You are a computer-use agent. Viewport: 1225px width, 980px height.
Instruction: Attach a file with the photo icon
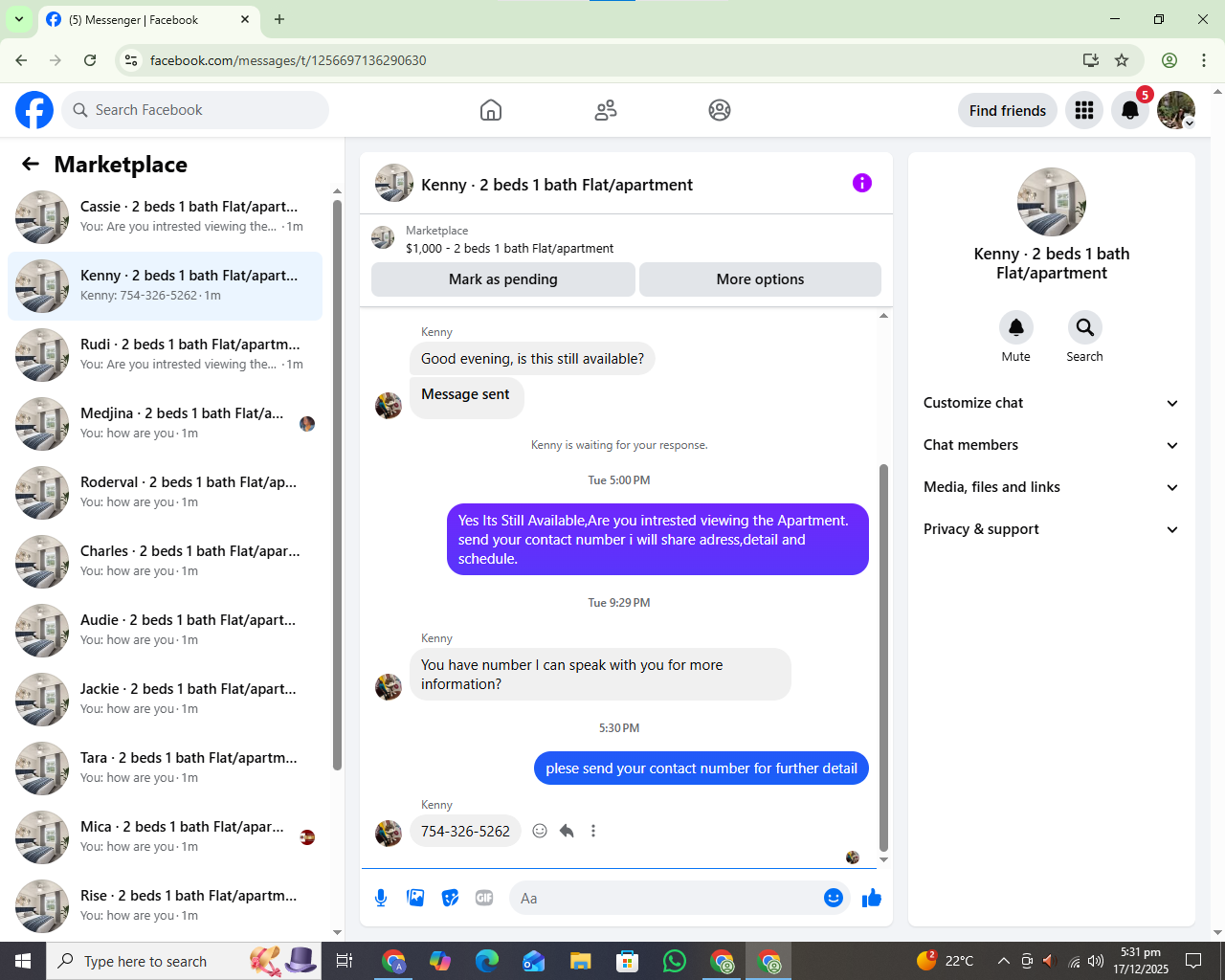415,898
